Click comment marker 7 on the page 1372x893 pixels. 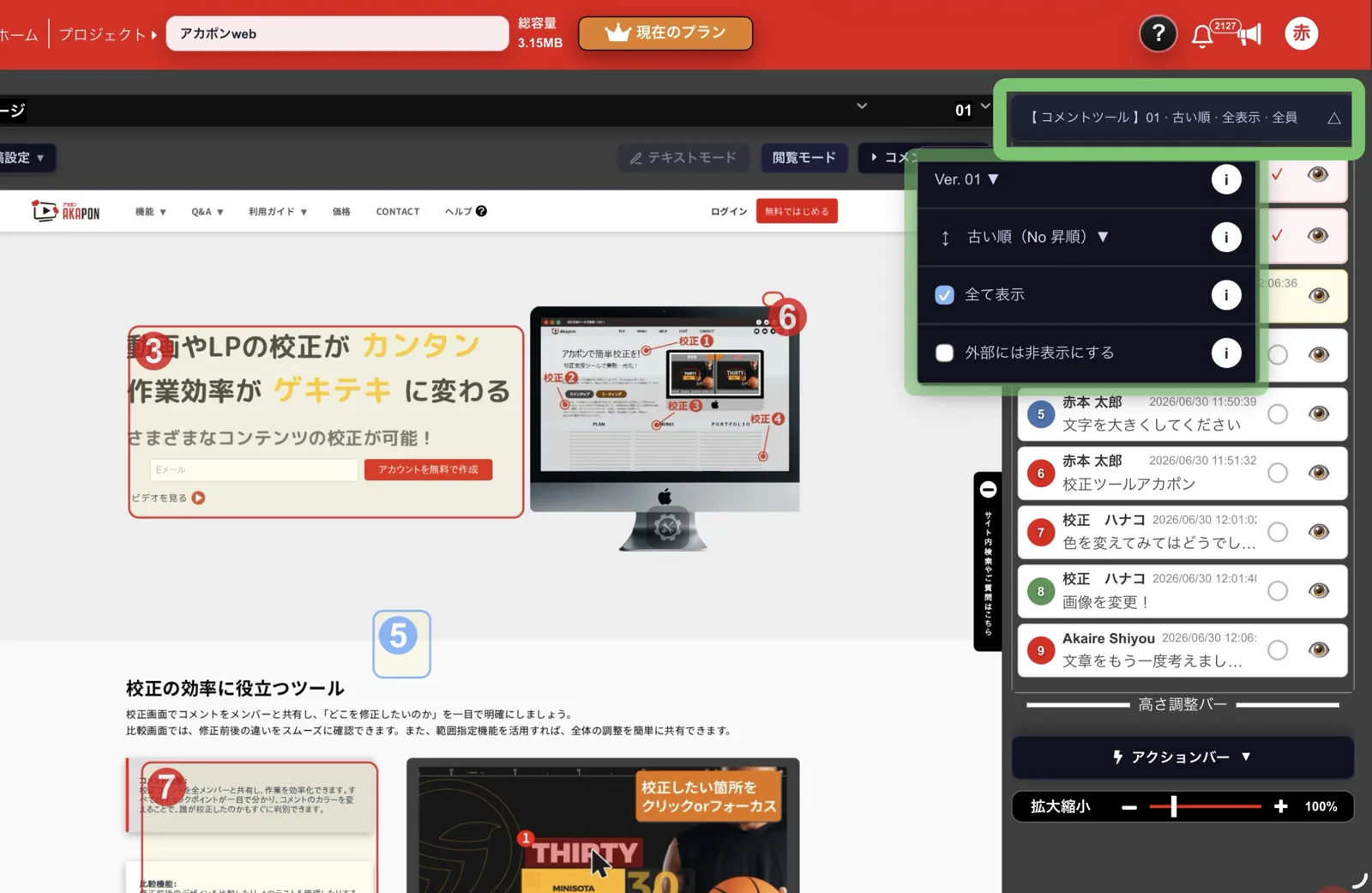coord(165,785)
